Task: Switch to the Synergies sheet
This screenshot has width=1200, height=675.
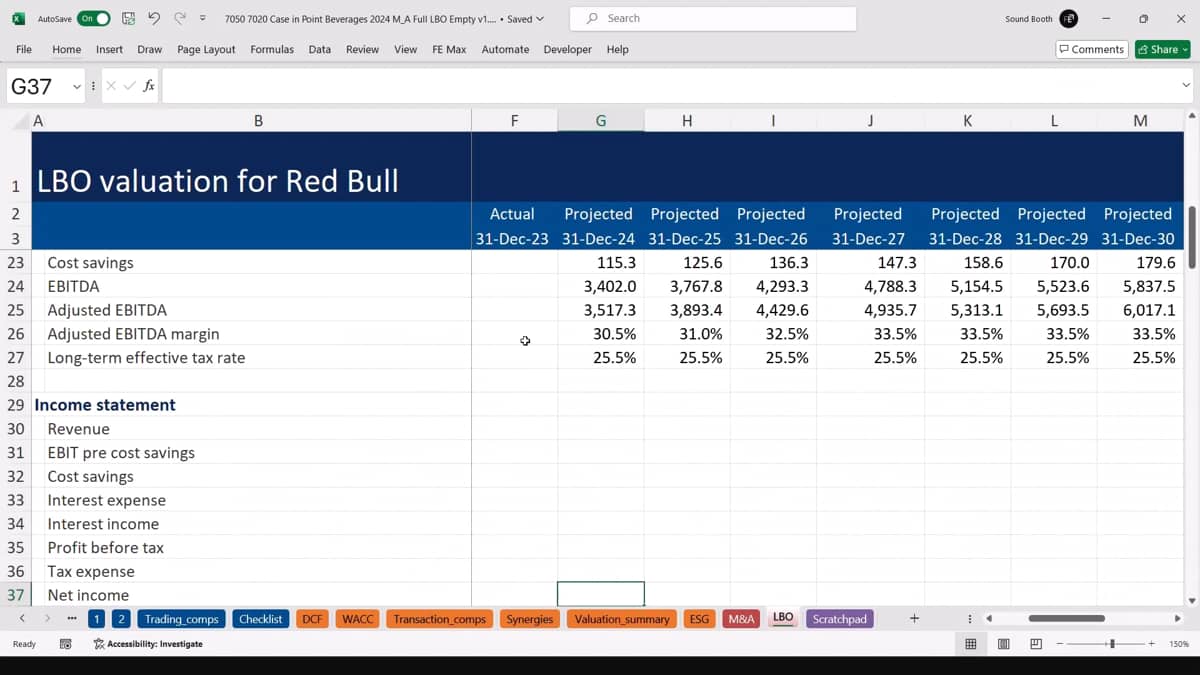Action: [x=529, y=619]
